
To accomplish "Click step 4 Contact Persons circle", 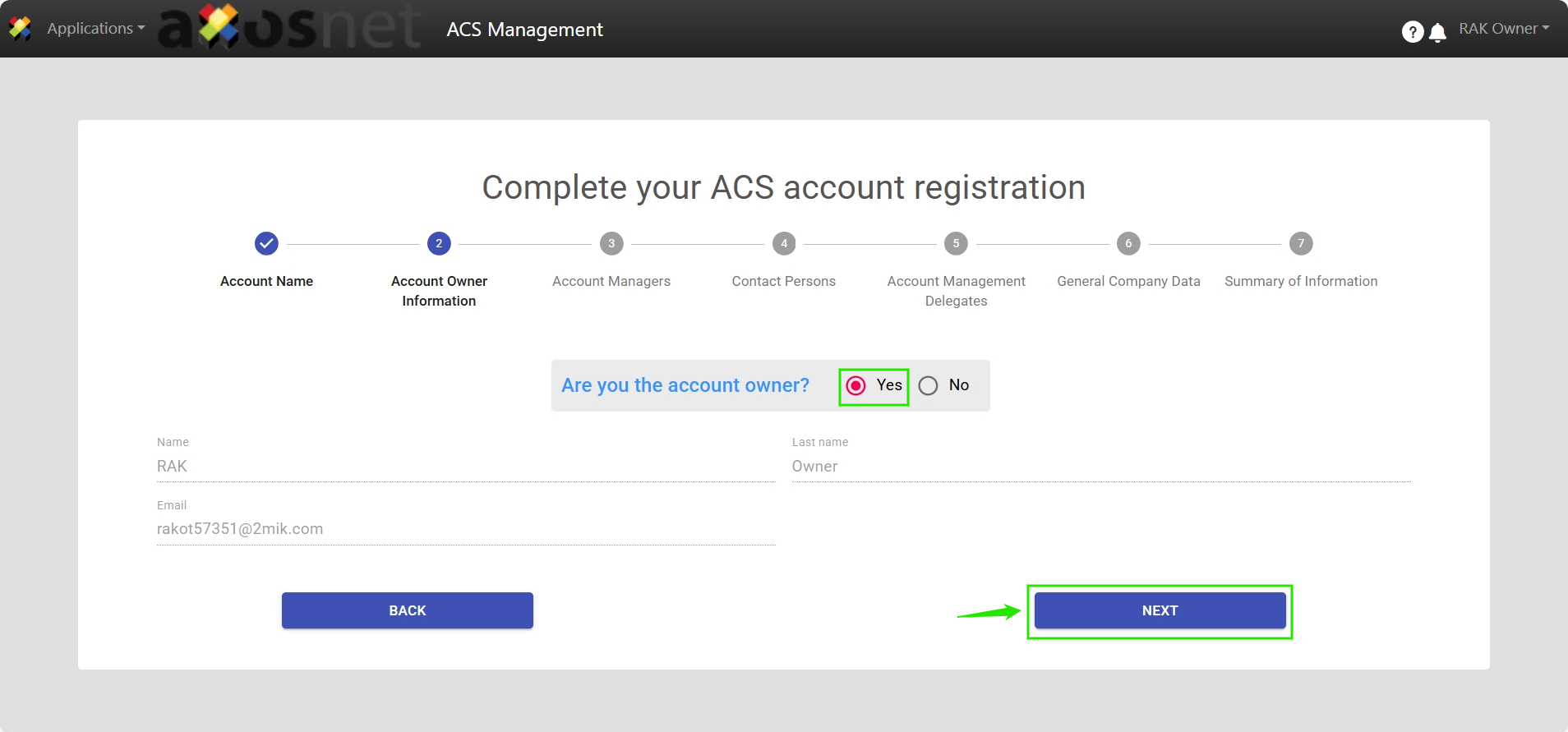I will pos(784,243).
